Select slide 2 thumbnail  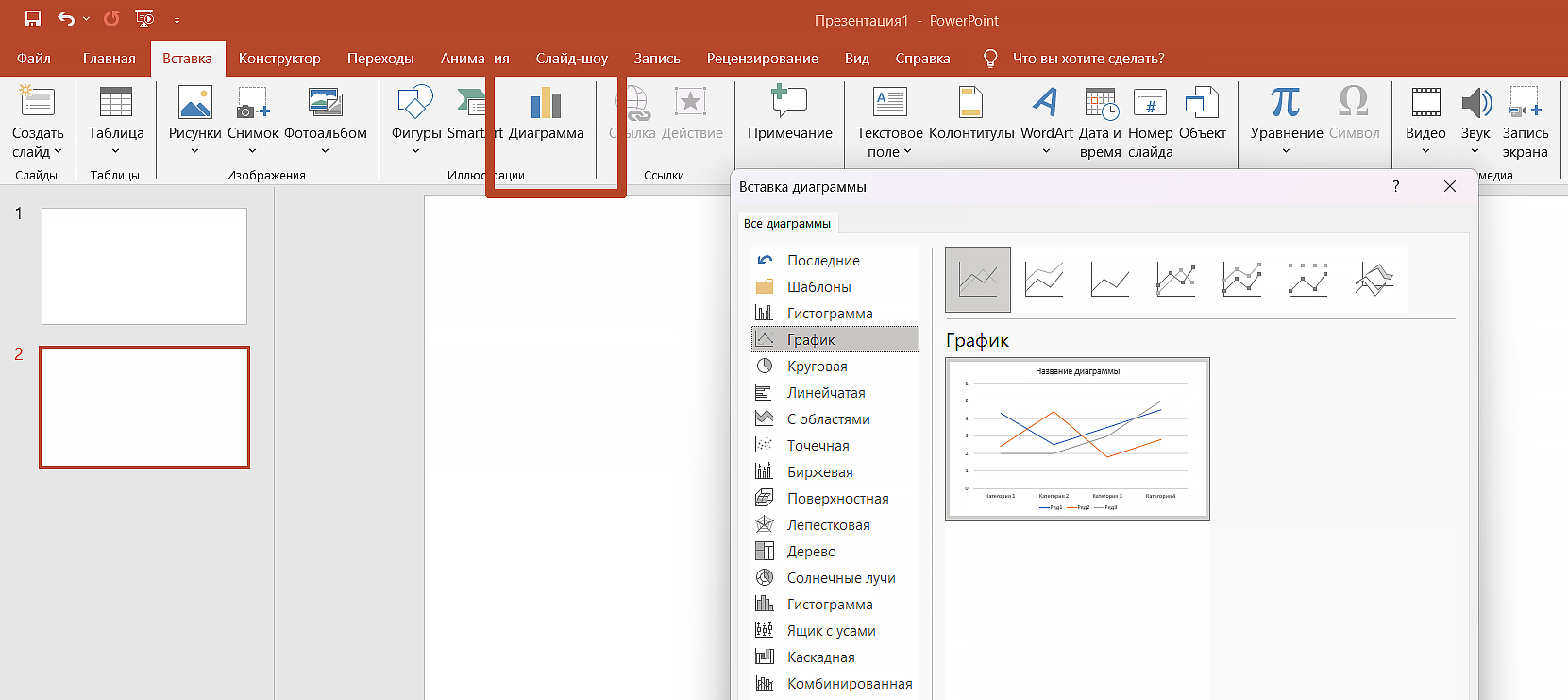144,407
